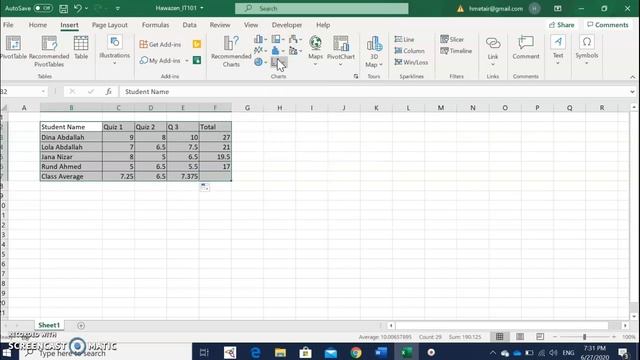This screenshot has height=360, width=640.
Task: Insert a Slicer filter
Action: pyautogui.click(x=452, y=39)
